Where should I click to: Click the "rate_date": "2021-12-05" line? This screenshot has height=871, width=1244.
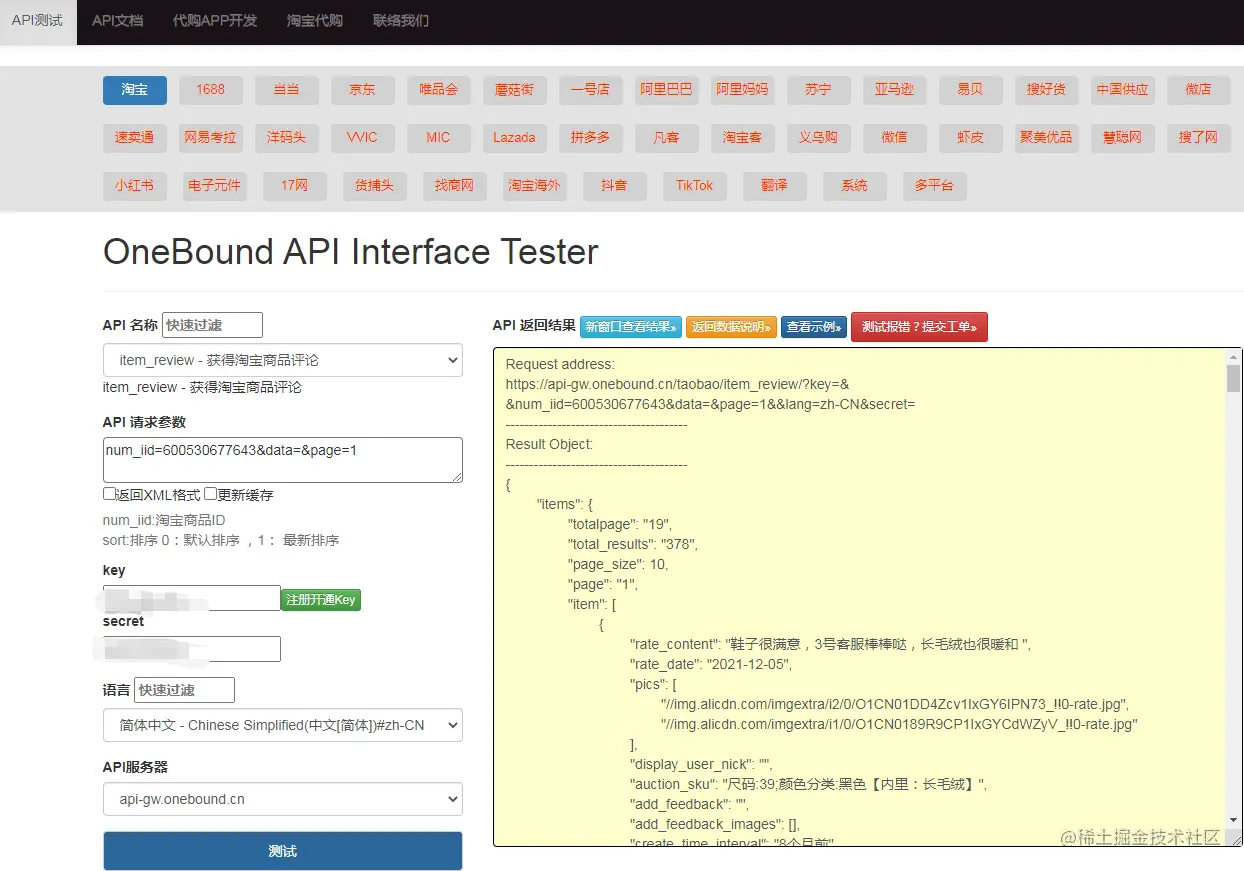[710, 664]
